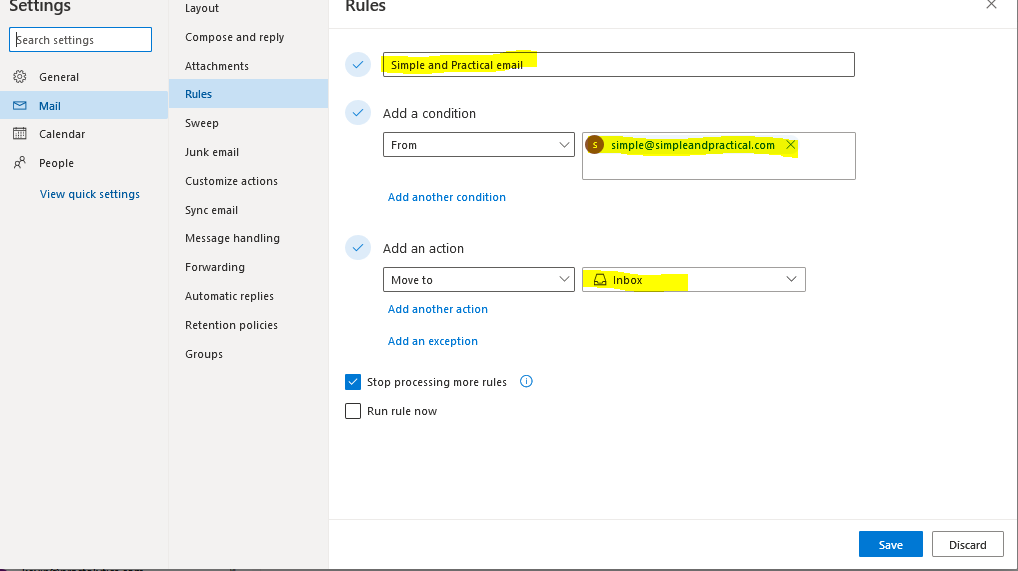Open the Junk email settings
1018x571 pixels.
click(x=212, y=152)
